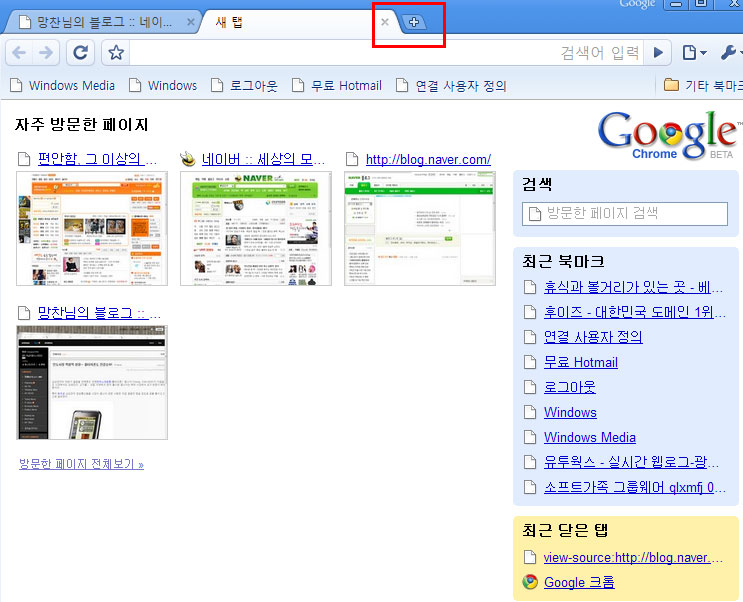Viewport: 743px width, 602px height.
Task: Open recent bookmark 유투윅스 - 실시간 웹로그
Action: tap(631, 462)
